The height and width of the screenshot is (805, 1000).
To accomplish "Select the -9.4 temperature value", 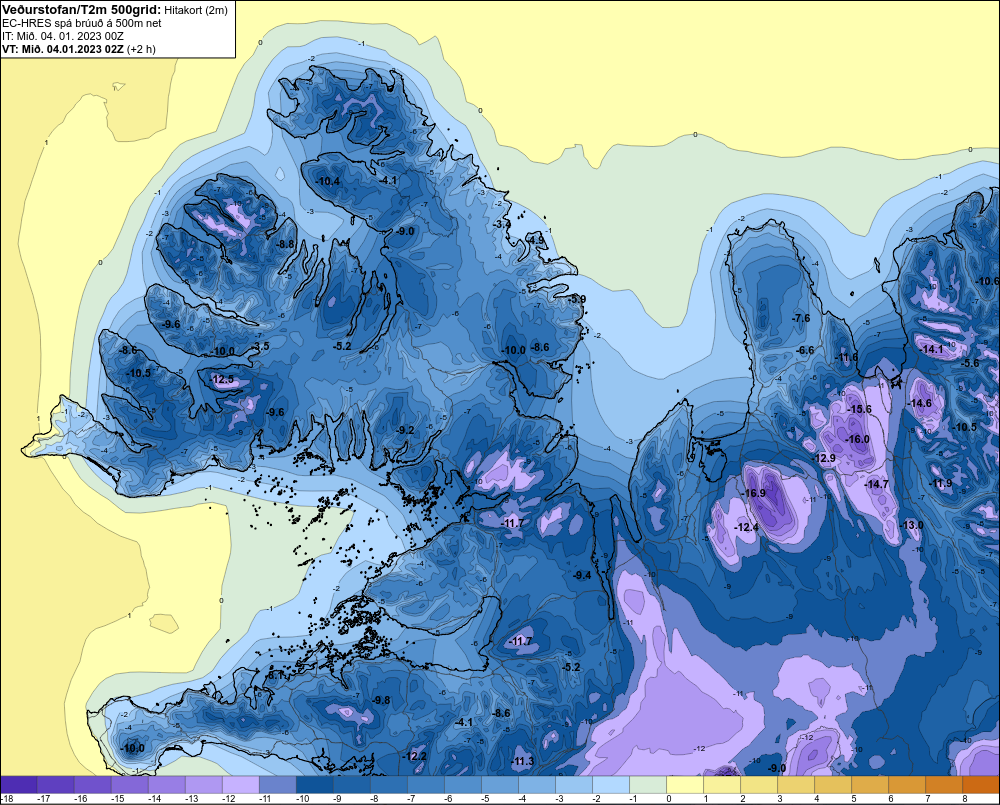I will click(582, 575).
